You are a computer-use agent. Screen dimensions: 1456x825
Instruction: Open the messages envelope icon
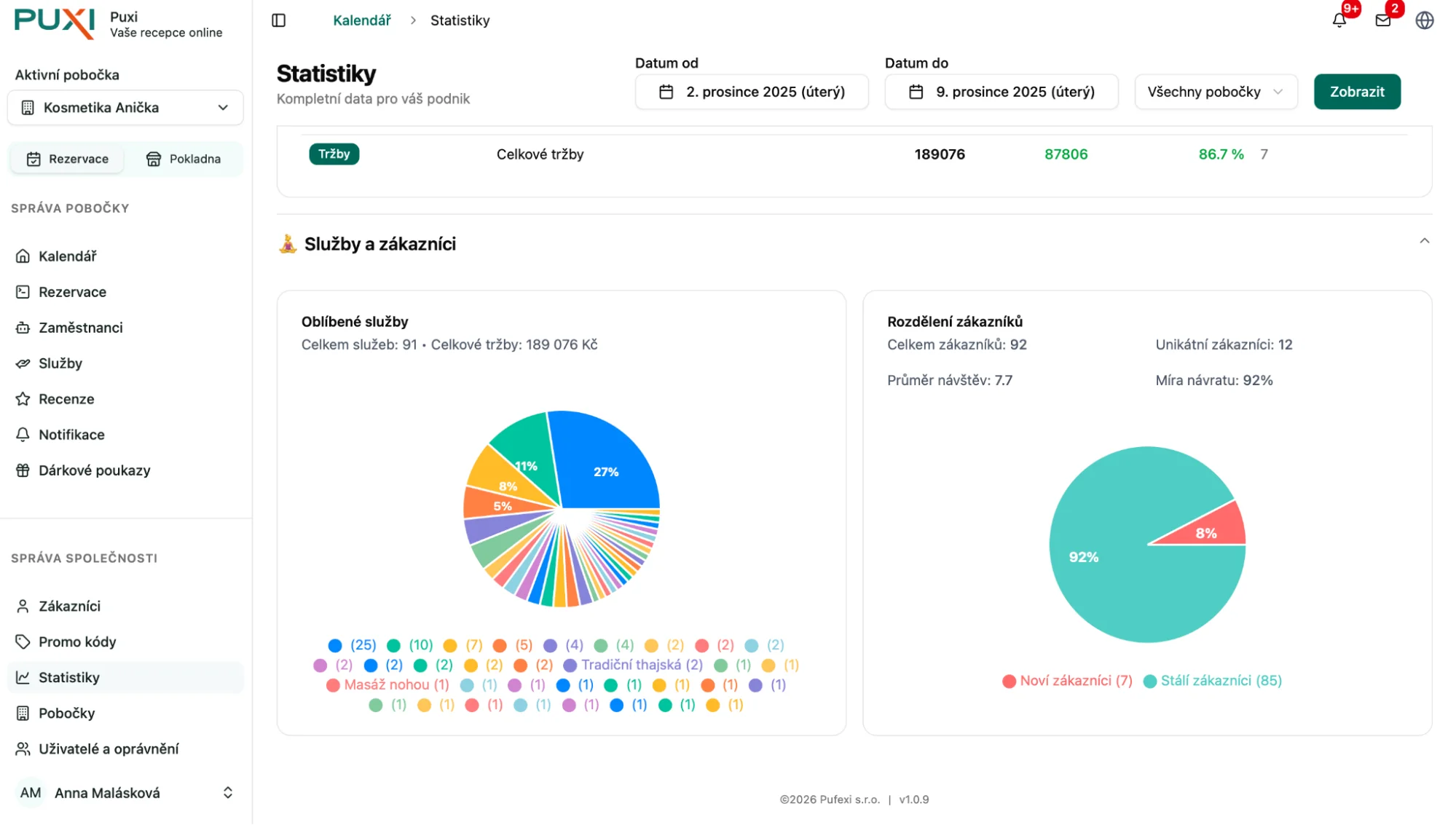[x=1382, y=20]
